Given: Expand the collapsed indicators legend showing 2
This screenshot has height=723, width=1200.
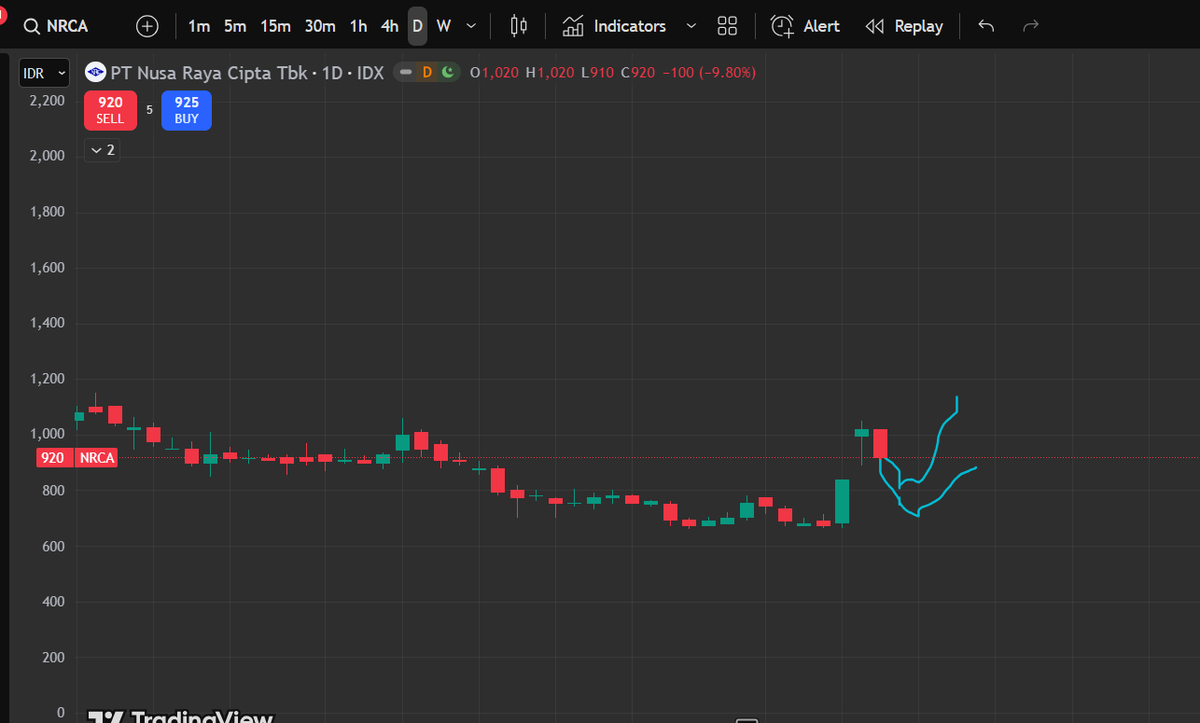Looking at the screenshot, I should [x=103, y=150].
